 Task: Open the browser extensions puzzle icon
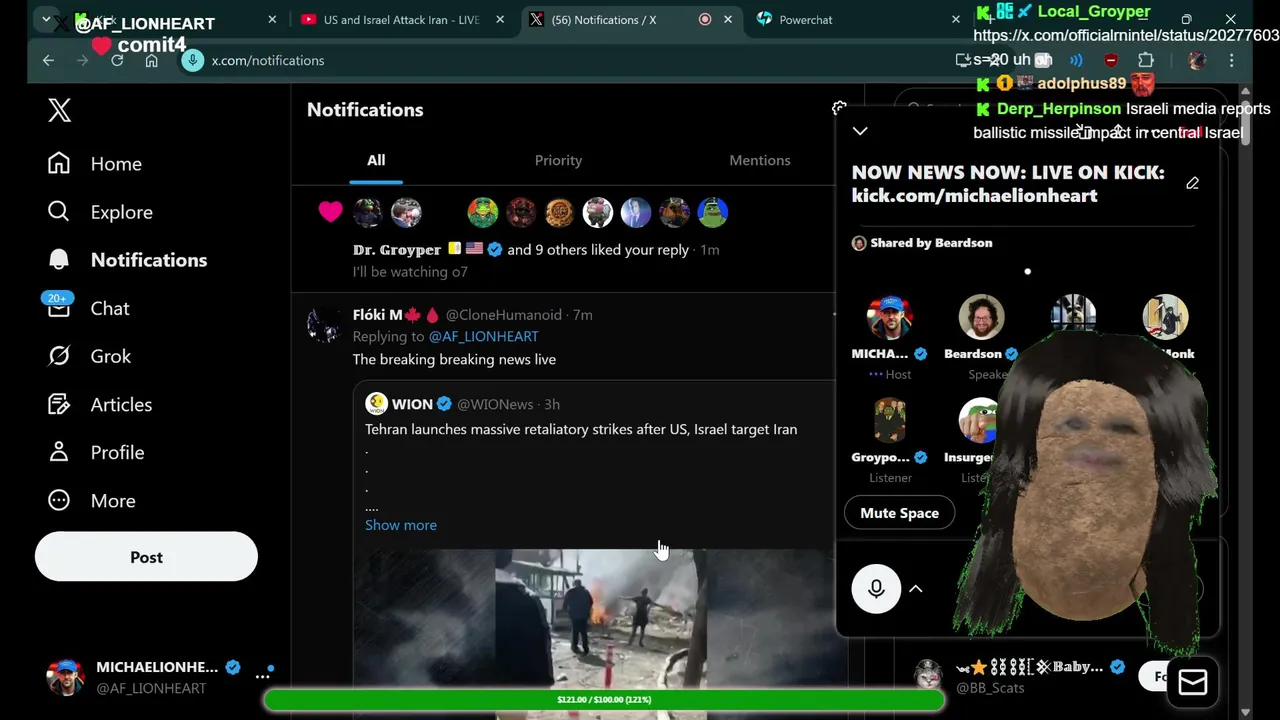tap(1146, 60)
